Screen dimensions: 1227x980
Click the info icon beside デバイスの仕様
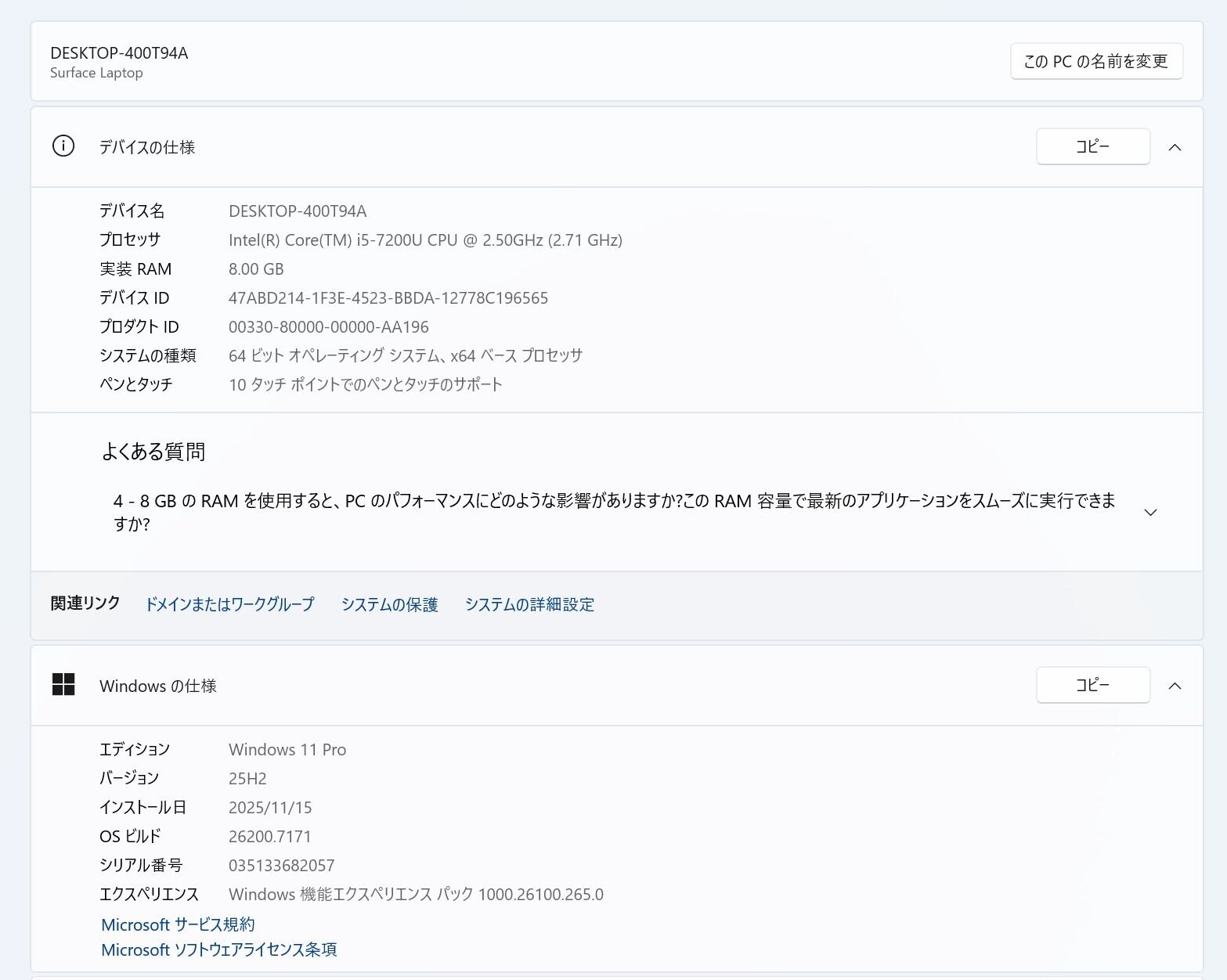pyautogui.click(x=63, y=146)
